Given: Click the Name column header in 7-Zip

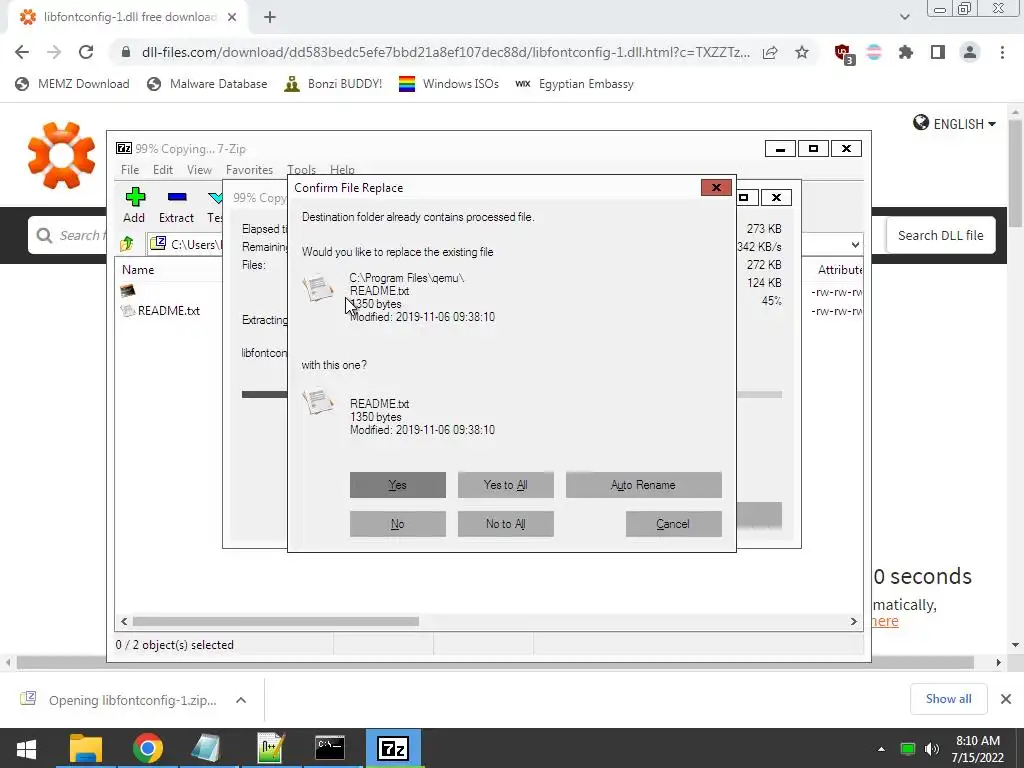Looking at the screenshot, I should 138,270.
